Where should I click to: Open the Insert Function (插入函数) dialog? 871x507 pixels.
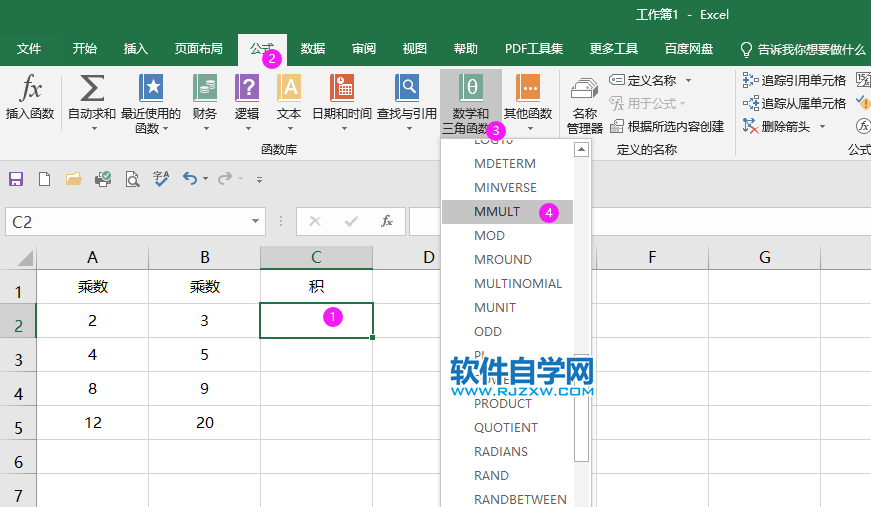pos(30,97)
